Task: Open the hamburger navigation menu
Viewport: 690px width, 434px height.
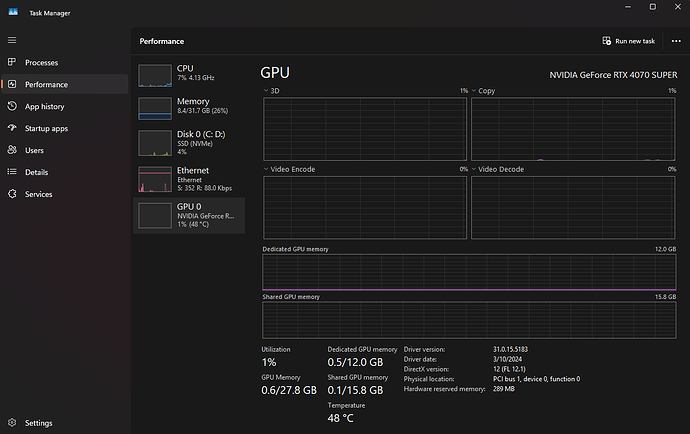Action: 13,41
